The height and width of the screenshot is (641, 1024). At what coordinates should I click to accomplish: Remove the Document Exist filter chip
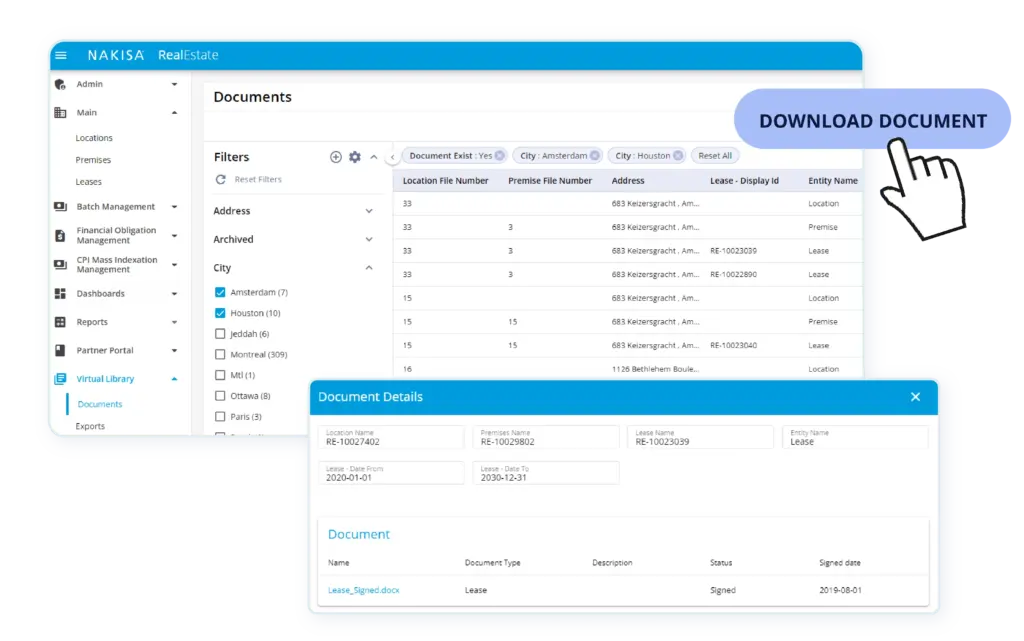500,156
